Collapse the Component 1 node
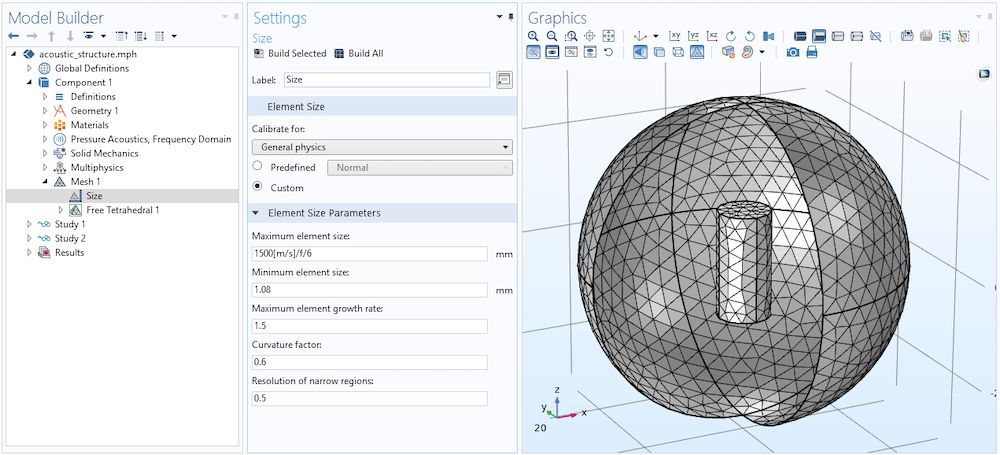 (29, 82)
